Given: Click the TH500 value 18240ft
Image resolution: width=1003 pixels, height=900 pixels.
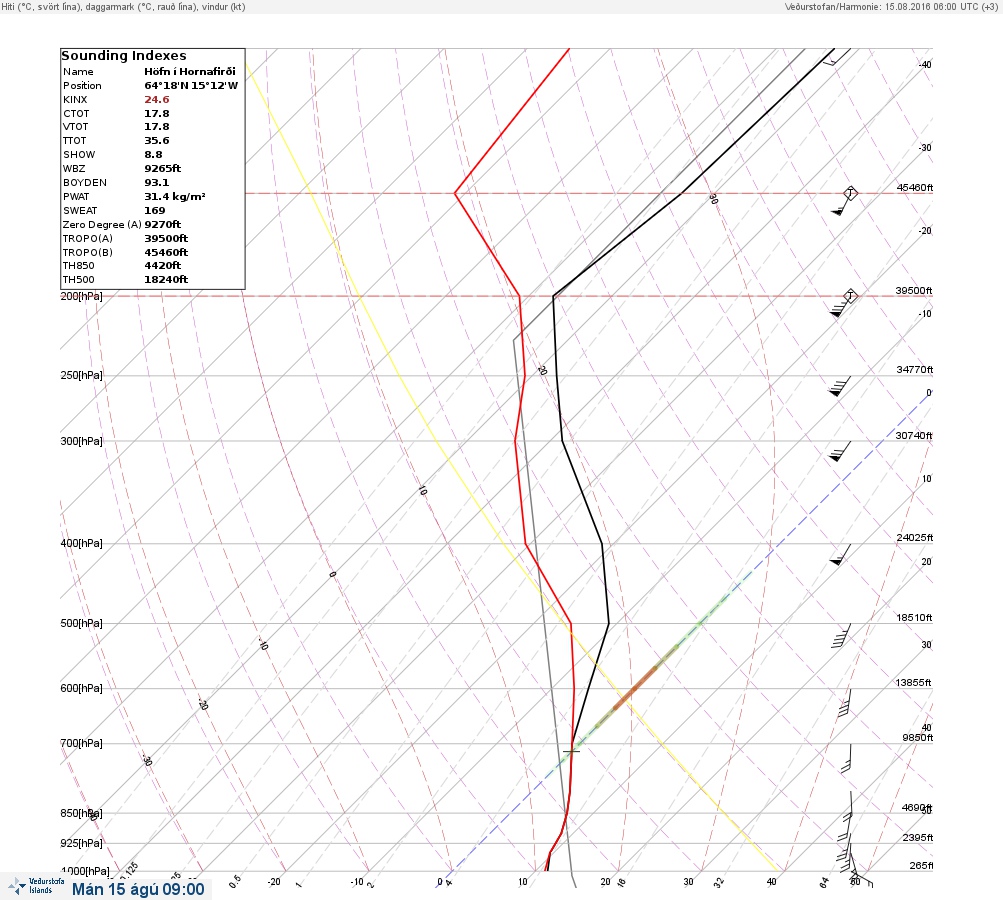Looking at the screenshot, I should coord(166,280).
